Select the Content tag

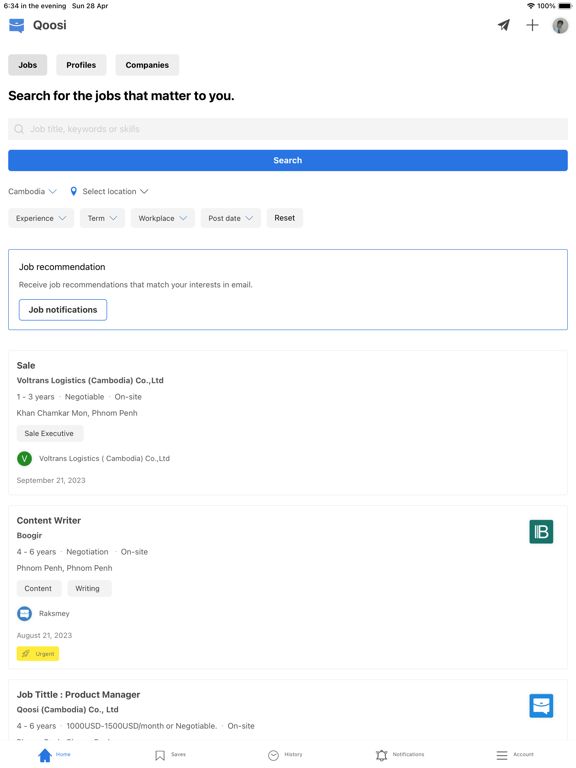[x=38, y=589]
